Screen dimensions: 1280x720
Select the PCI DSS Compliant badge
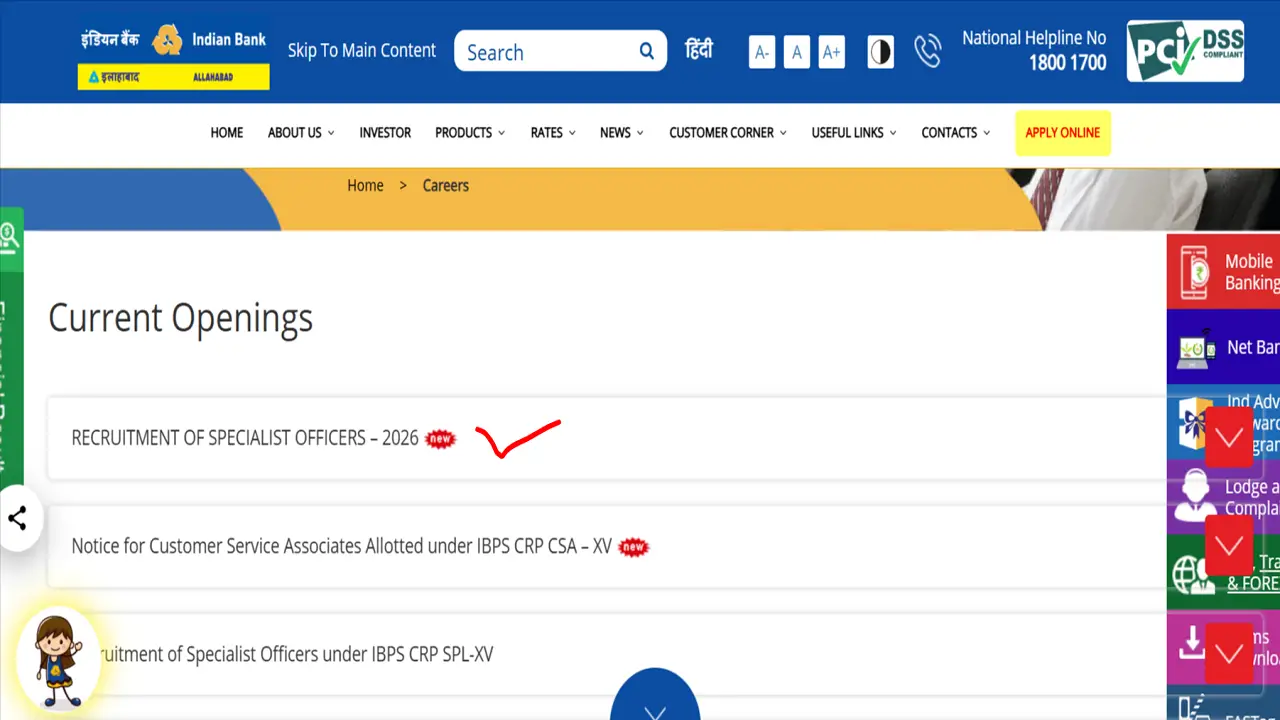(1185, 50)
